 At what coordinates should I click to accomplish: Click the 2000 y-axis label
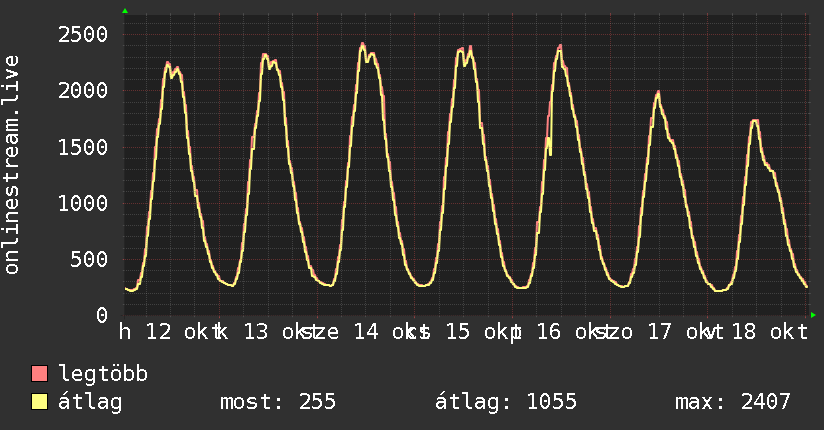click(83, 91)
